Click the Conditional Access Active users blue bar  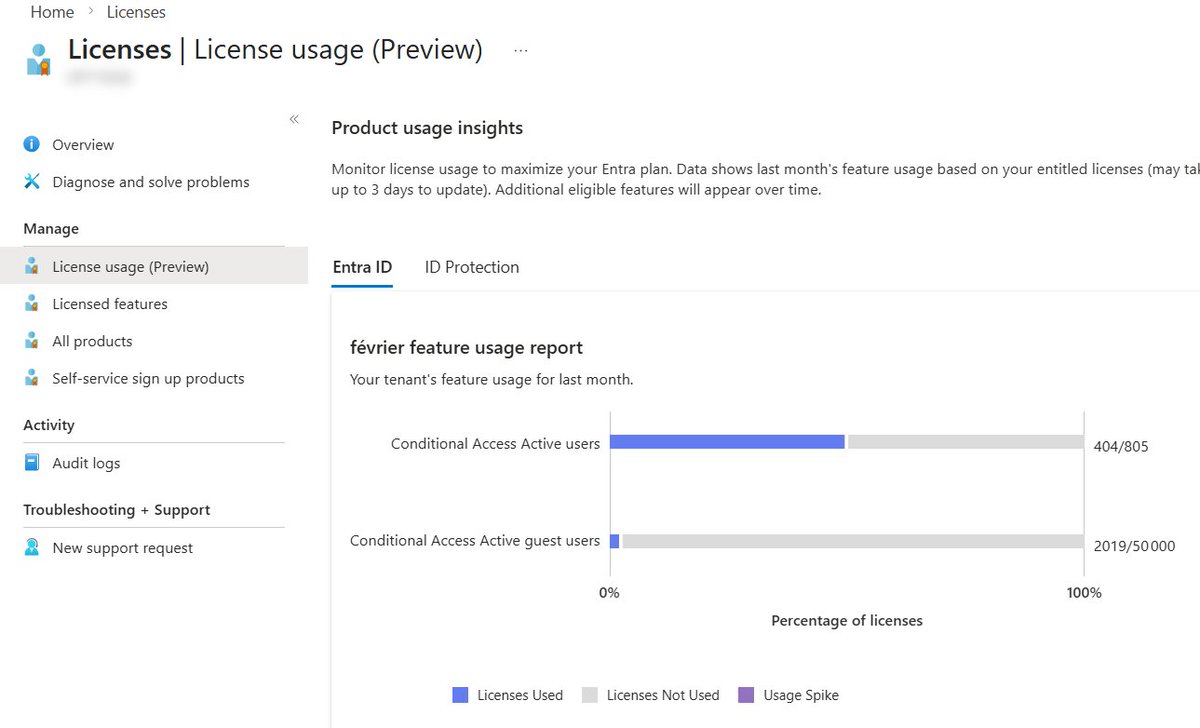[x=727, y=442]
